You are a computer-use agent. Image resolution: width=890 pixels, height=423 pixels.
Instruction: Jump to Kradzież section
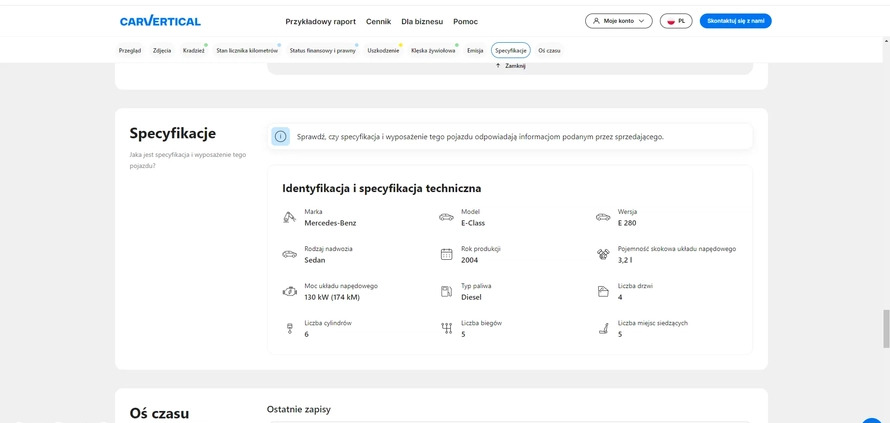pyautogui.click(x=194, y=51)
